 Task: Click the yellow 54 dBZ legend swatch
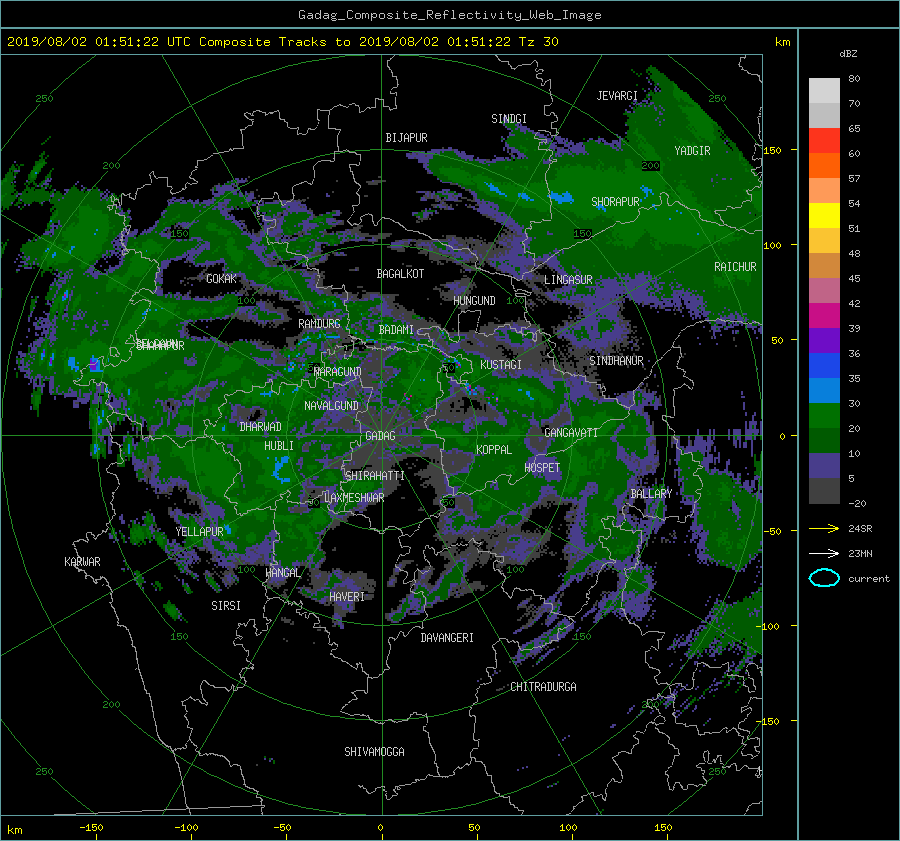[x=824, y=215]
